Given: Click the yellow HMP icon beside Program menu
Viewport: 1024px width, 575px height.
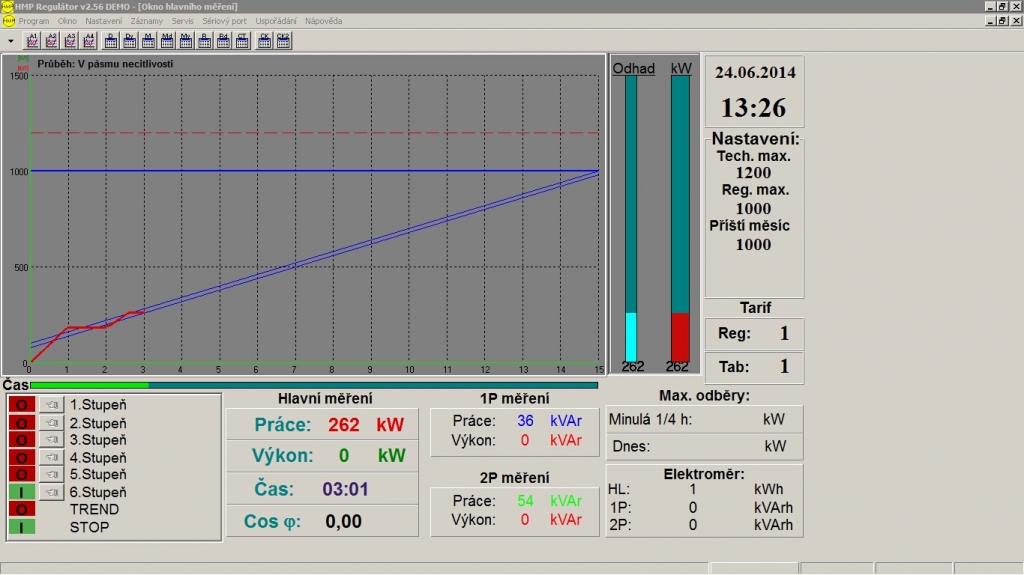Looking at the screenshot, I should click(8, 21).
